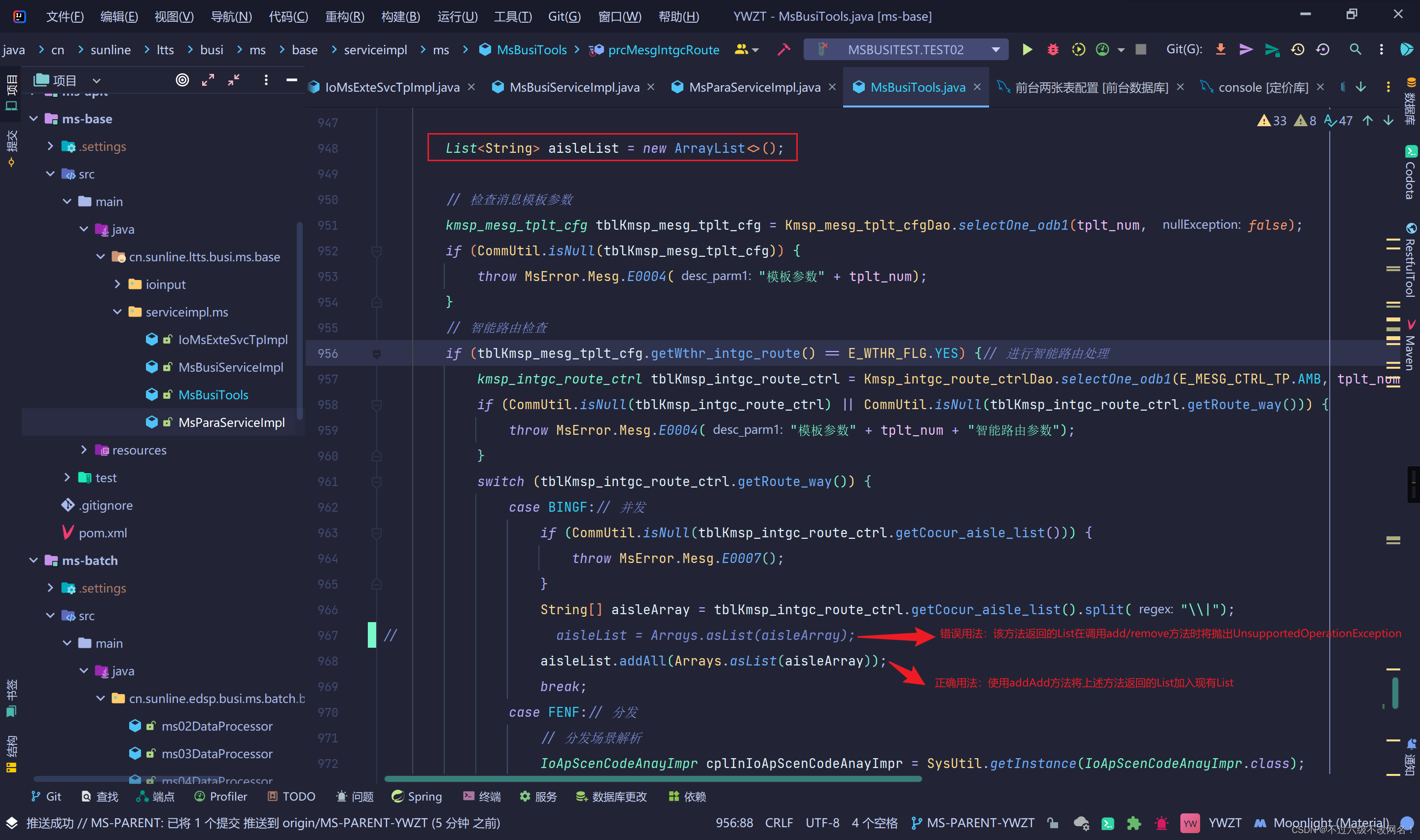Expand the ioinput package
Viewport: 1420px width, 840px height.
coord(117,284)
